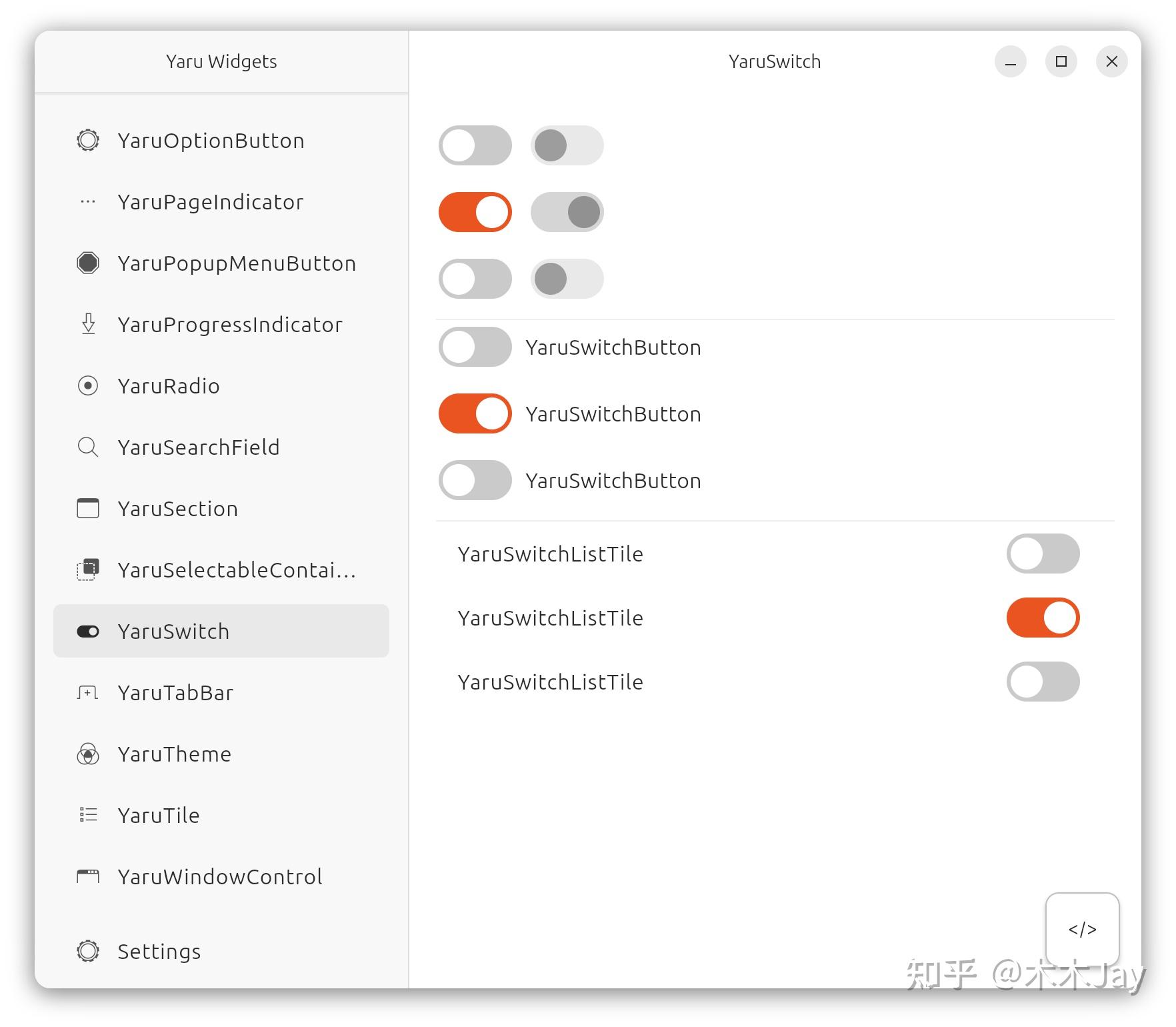Click the first YaruSwitchListTile row label
Image resolution: width=1176 pixels, height=1027 pixels.
tap(550, 554)
